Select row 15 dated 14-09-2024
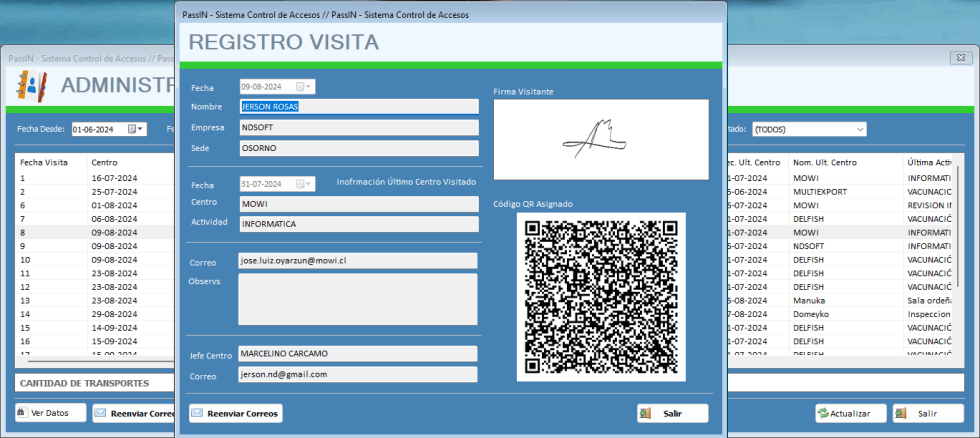Image resolution: width=980 pixels, height=438 pixels. [x=95, y=328]
